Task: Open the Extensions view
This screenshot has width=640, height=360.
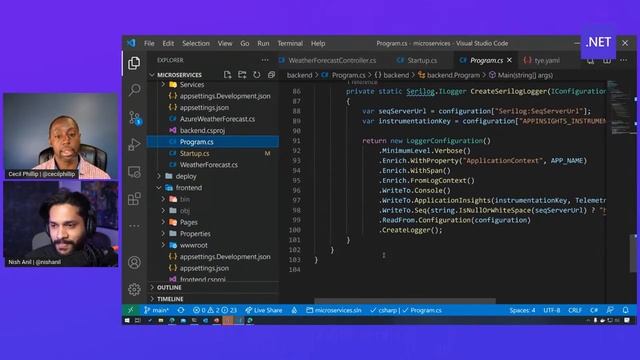Action: coord(134,199)
